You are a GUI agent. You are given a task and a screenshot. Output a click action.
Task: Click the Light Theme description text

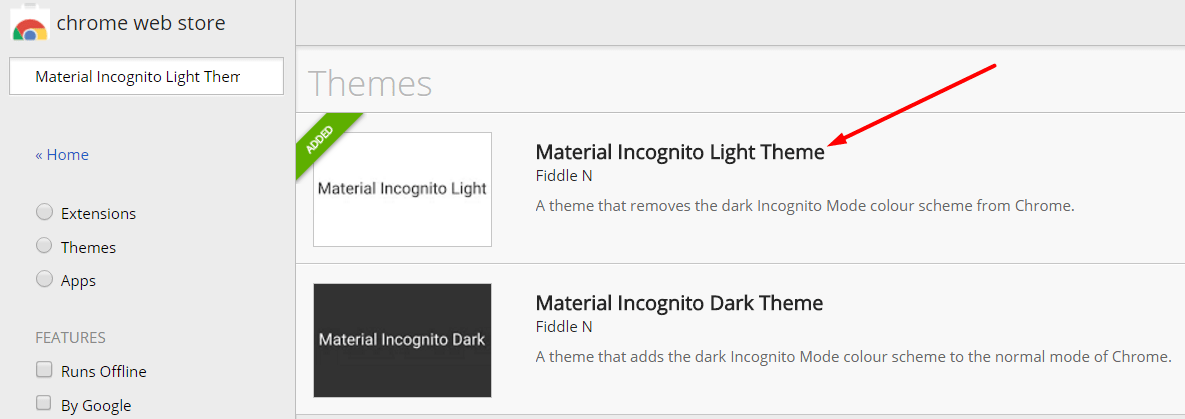[x=805, y=206]
